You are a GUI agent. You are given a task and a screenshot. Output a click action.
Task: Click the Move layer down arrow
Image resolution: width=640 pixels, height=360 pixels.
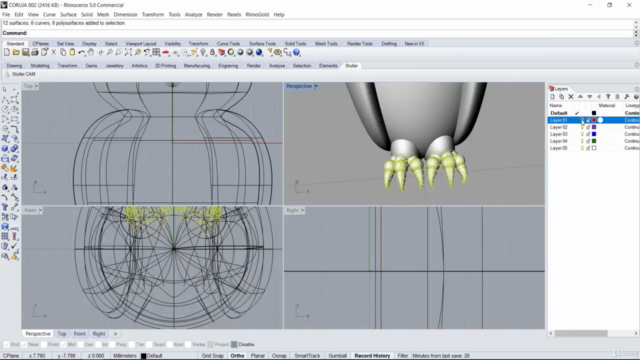coord(589,97)
